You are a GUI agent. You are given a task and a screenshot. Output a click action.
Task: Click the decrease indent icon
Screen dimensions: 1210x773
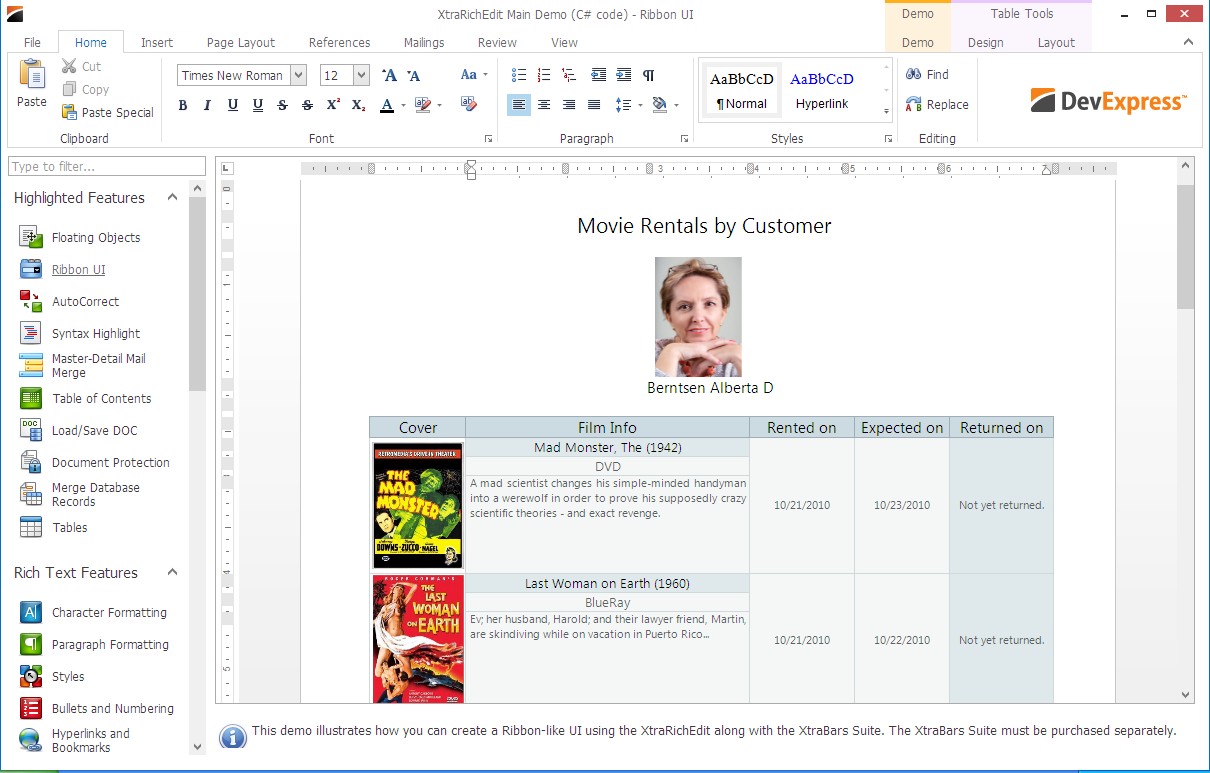coord(599,75)
